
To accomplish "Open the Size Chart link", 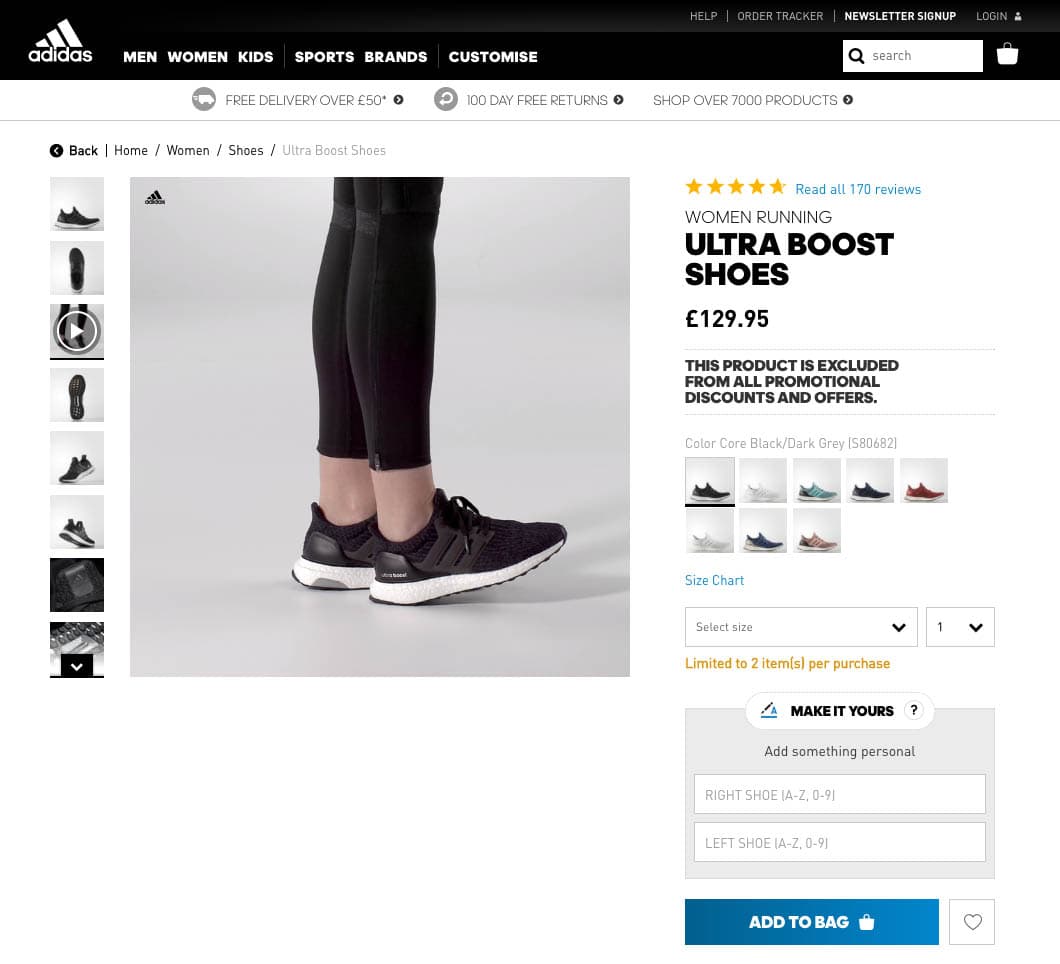I will (714, 580).
